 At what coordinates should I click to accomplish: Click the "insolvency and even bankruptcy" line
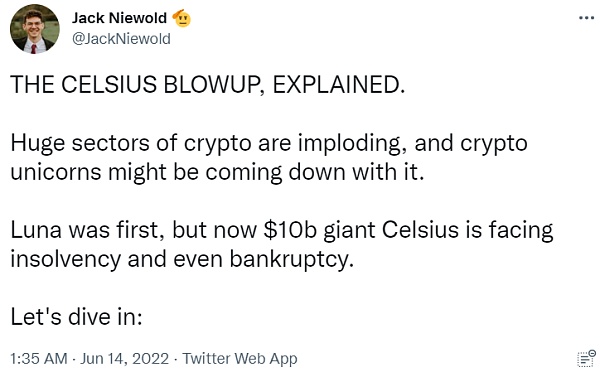(x=182, y=259)
